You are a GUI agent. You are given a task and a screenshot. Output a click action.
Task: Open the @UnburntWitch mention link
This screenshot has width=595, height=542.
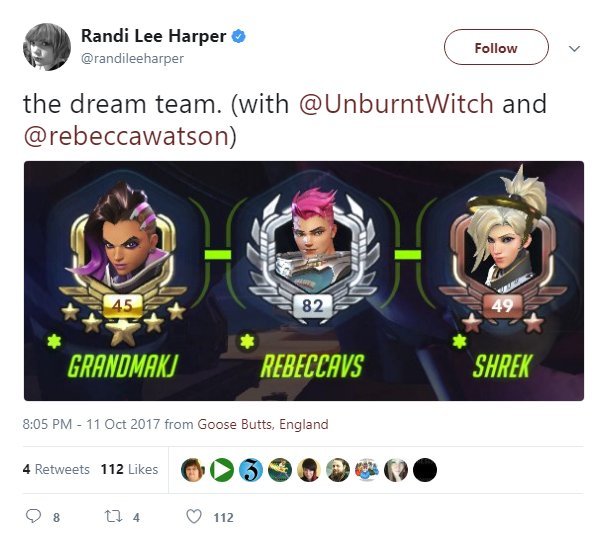(396, 104)
